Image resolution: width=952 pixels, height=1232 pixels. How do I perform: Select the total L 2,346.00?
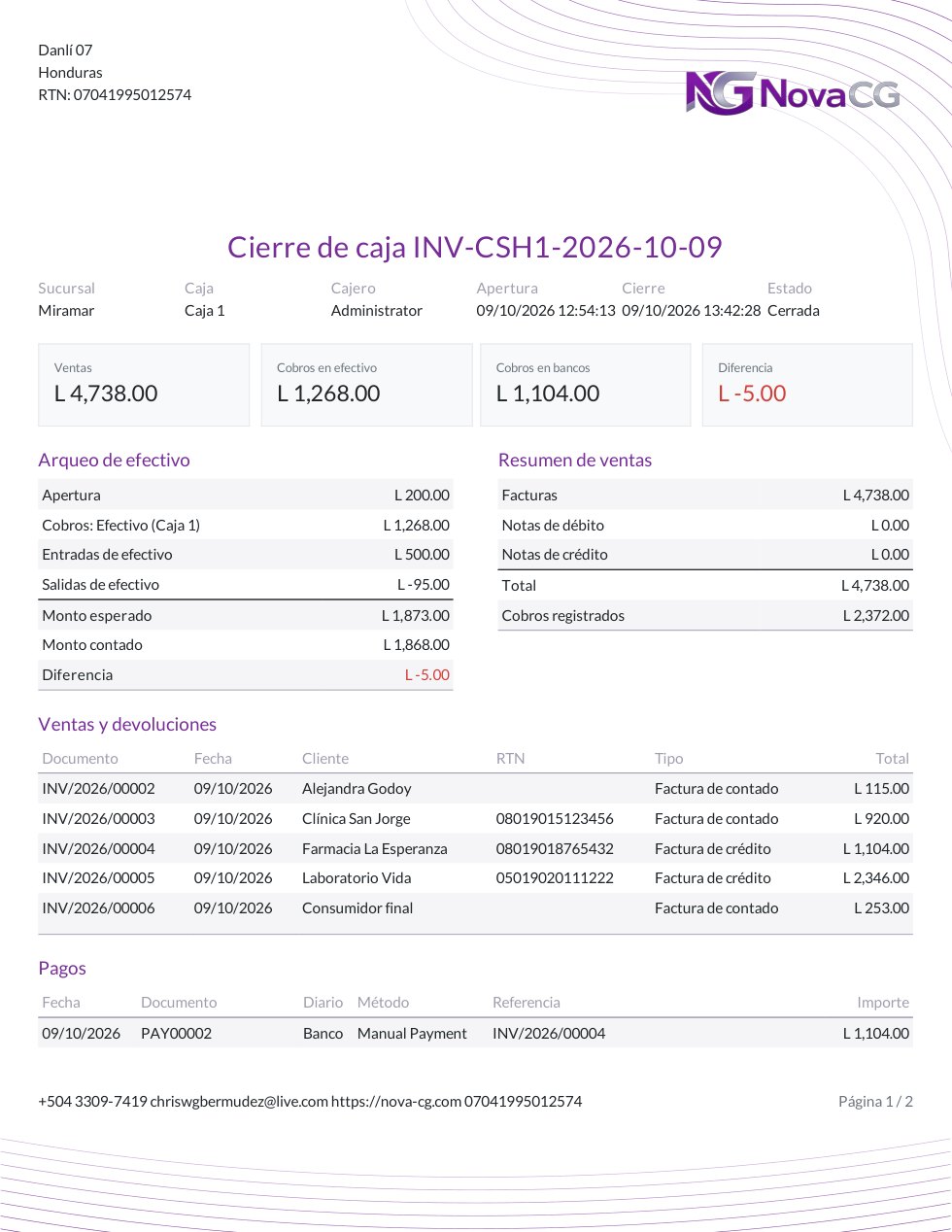pos(876,878)
